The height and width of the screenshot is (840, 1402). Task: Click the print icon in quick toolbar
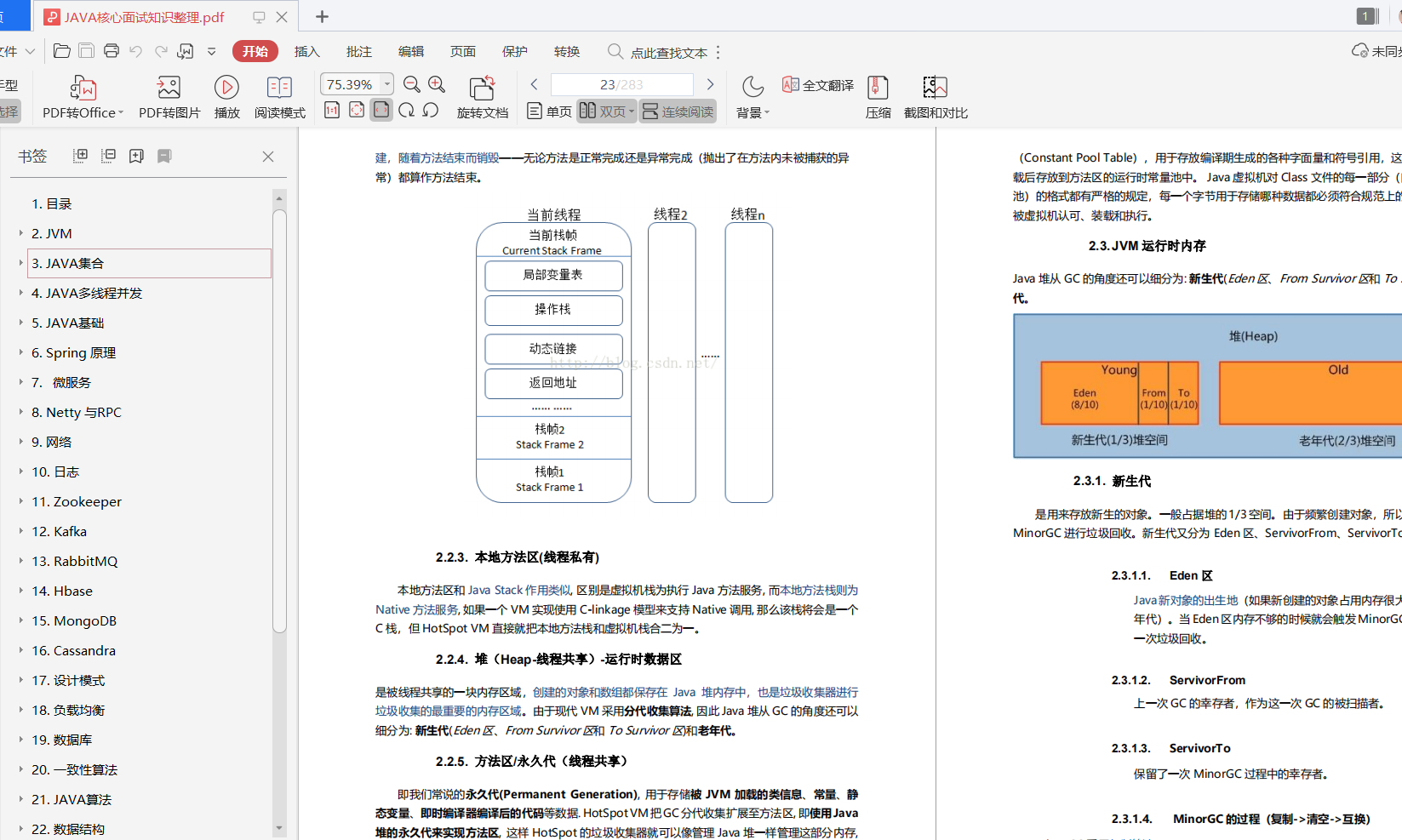pyautogui.click(x=111, y=51)
